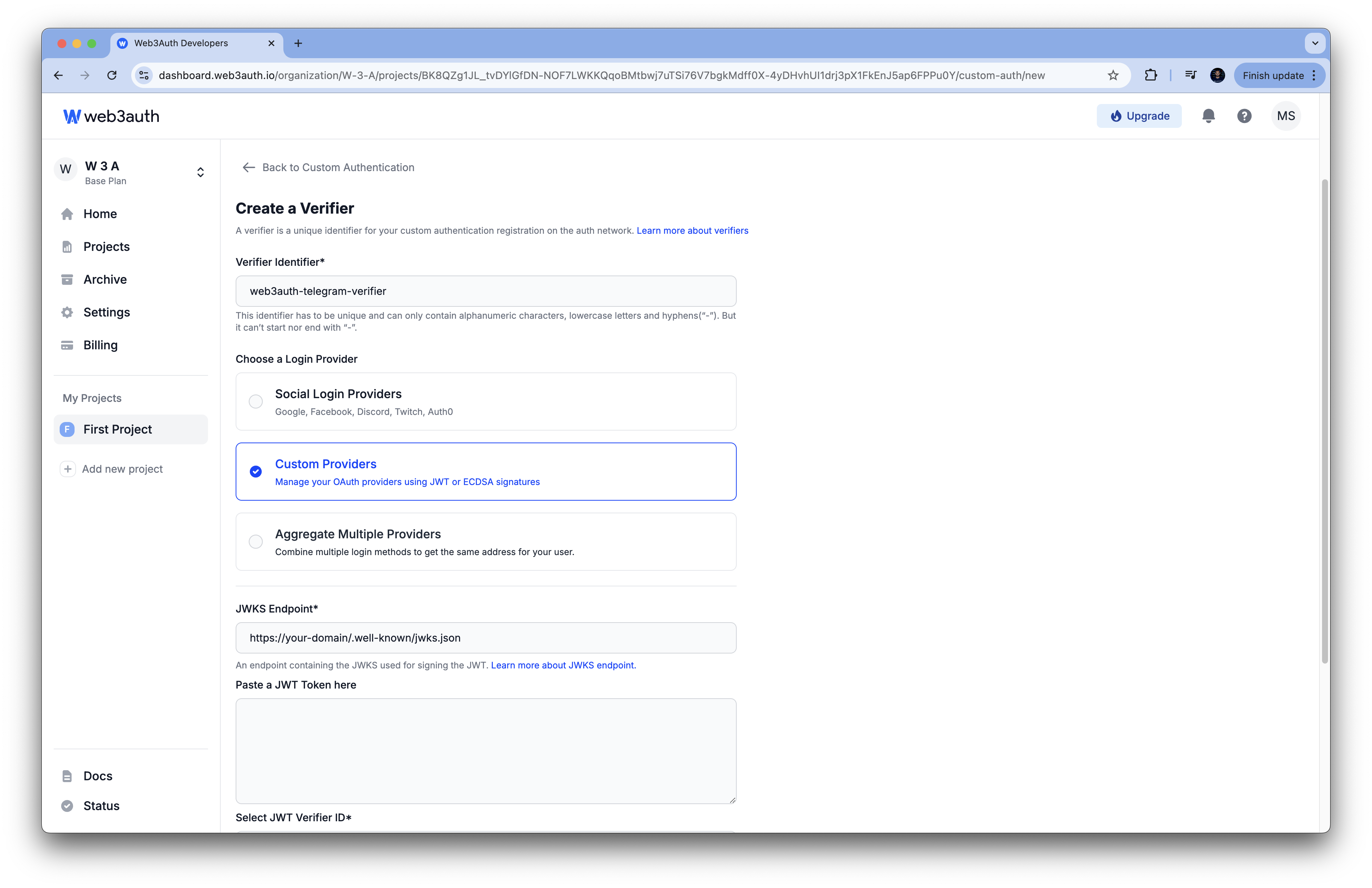Click the JWKS Endpoint input field
The image size is (1372, 888).
pos(486,637)
